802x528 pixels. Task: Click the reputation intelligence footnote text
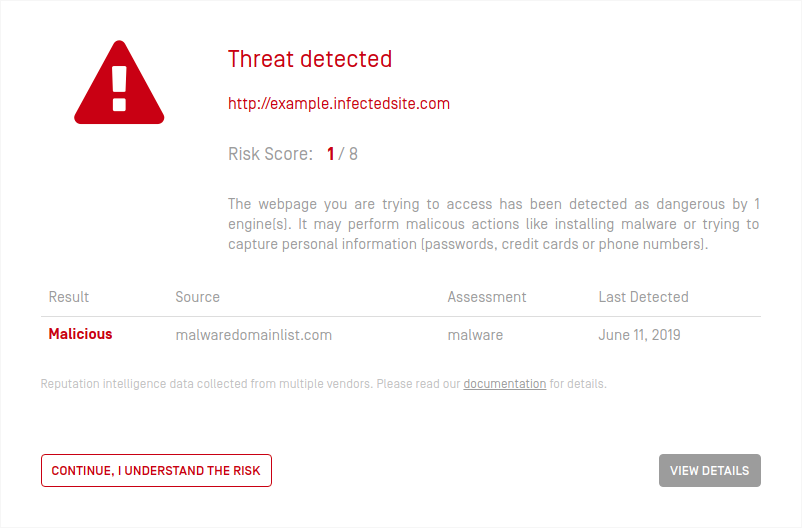coord(323,384)
